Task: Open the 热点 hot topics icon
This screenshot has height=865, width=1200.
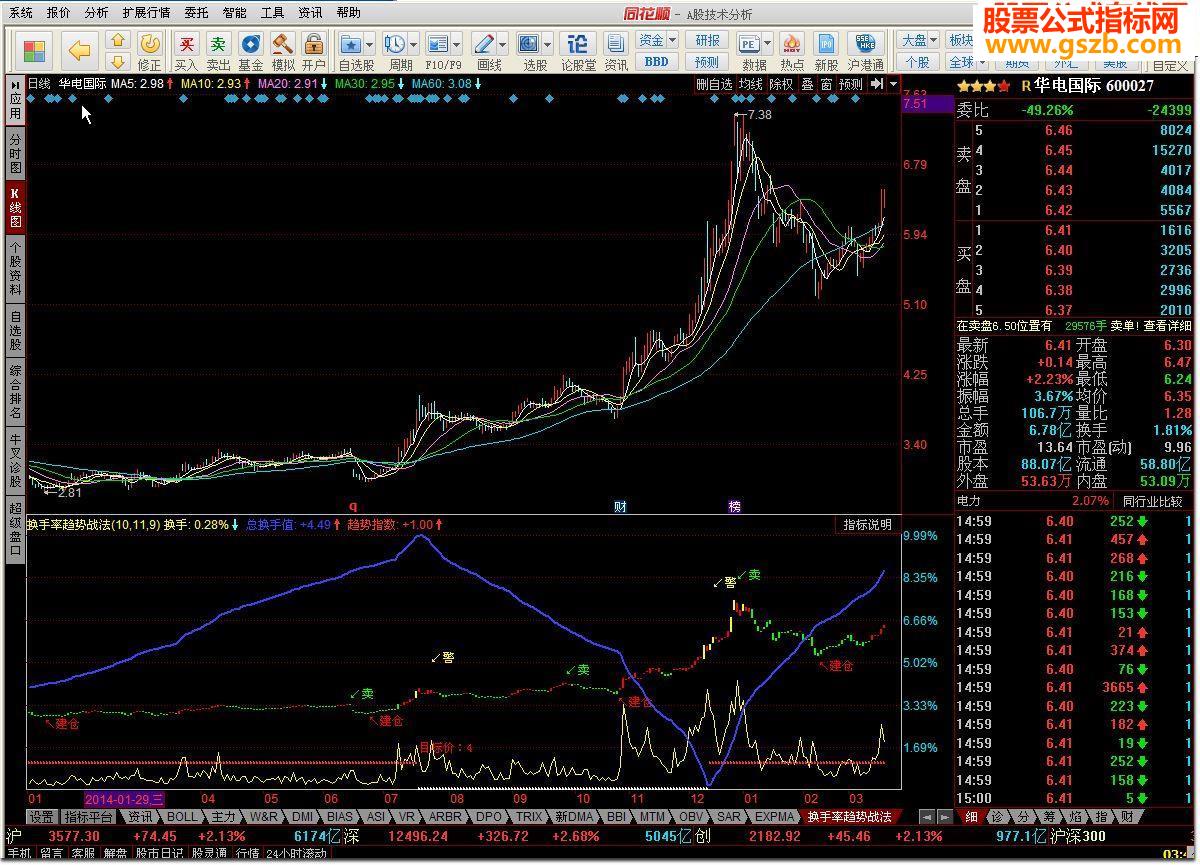Action: [x=792, y=45]
